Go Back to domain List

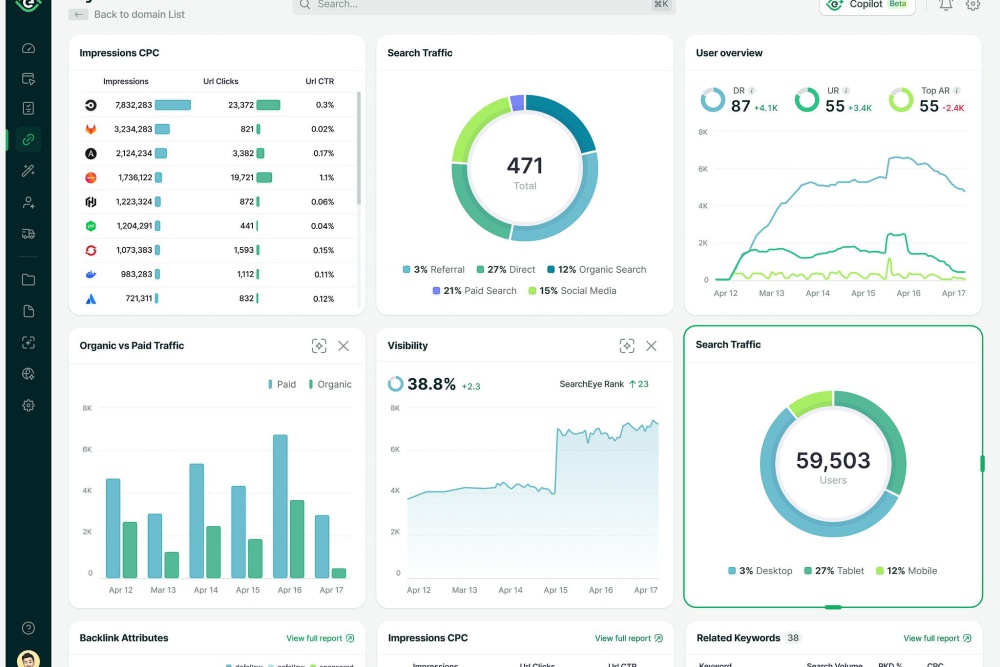pyautogui.click(x=139, y=14)
